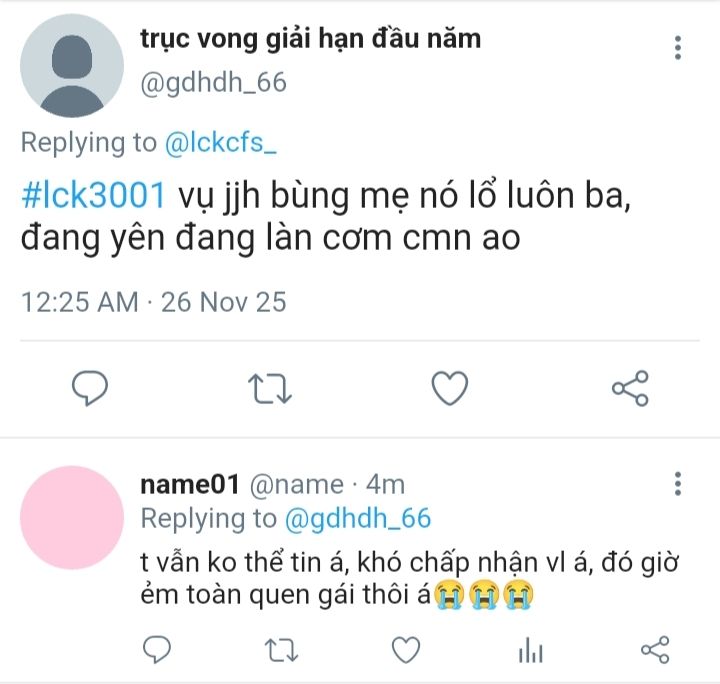Open @gdhdh_66 mention in the reply
The width and height of the screenshot is (720, 684).
click(x=358, y=518)
